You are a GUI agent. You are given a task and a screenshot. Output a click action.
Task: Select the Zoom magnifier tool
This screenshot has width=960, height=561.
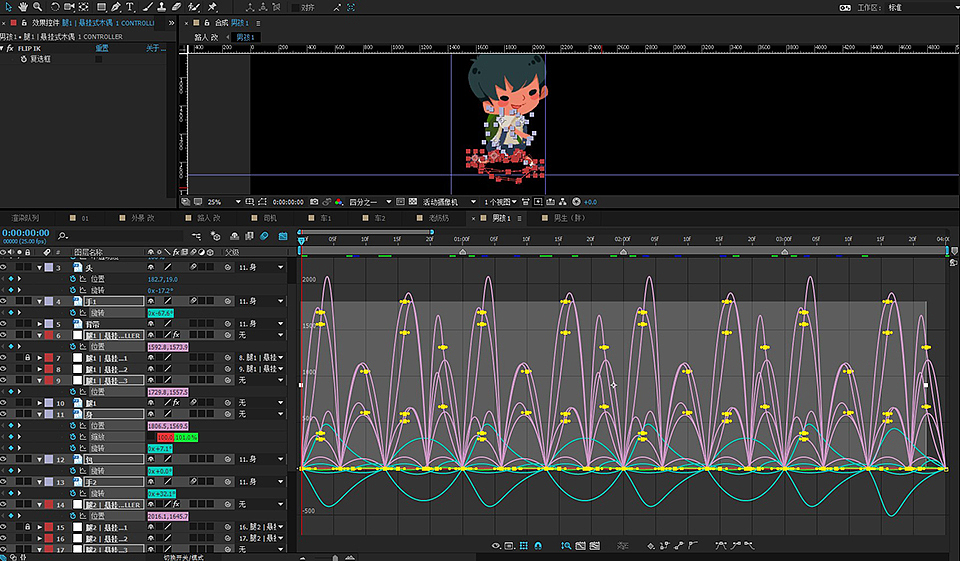tap(37, 7)
